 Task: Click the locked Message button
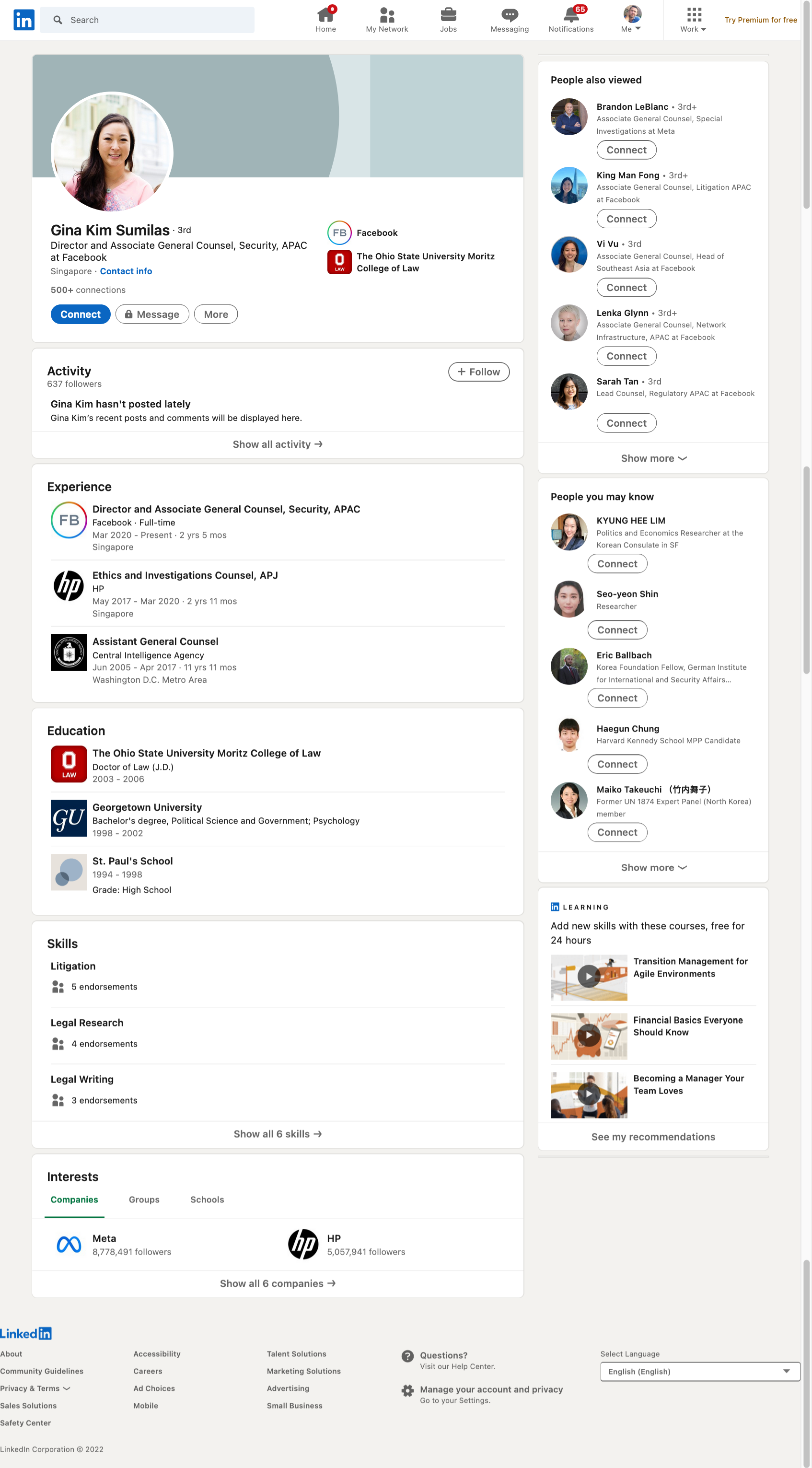(152, 314)
